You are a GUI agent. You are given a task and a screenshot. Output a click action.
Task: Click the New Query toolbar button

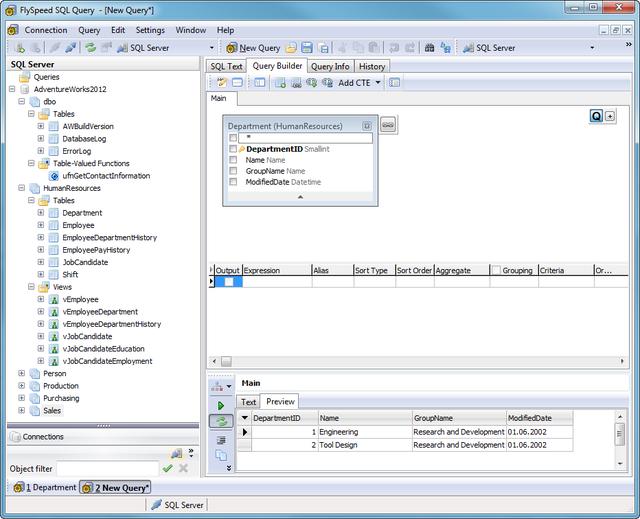pyautogui.click(x=252, y=47)
